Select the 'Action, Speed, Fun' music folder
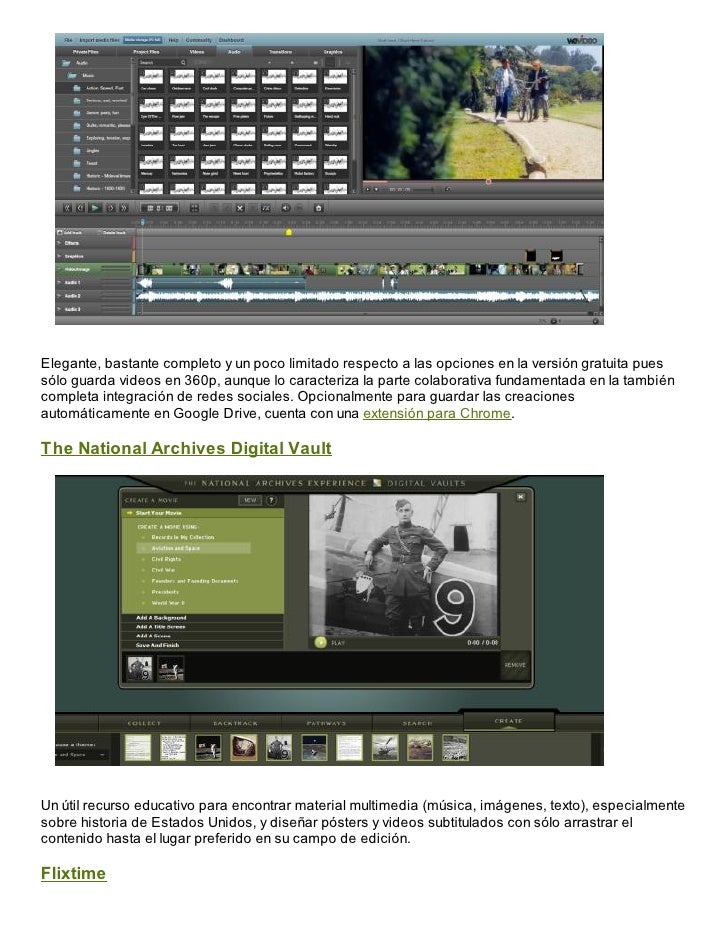The image size is (728, 942). point(105,88)
